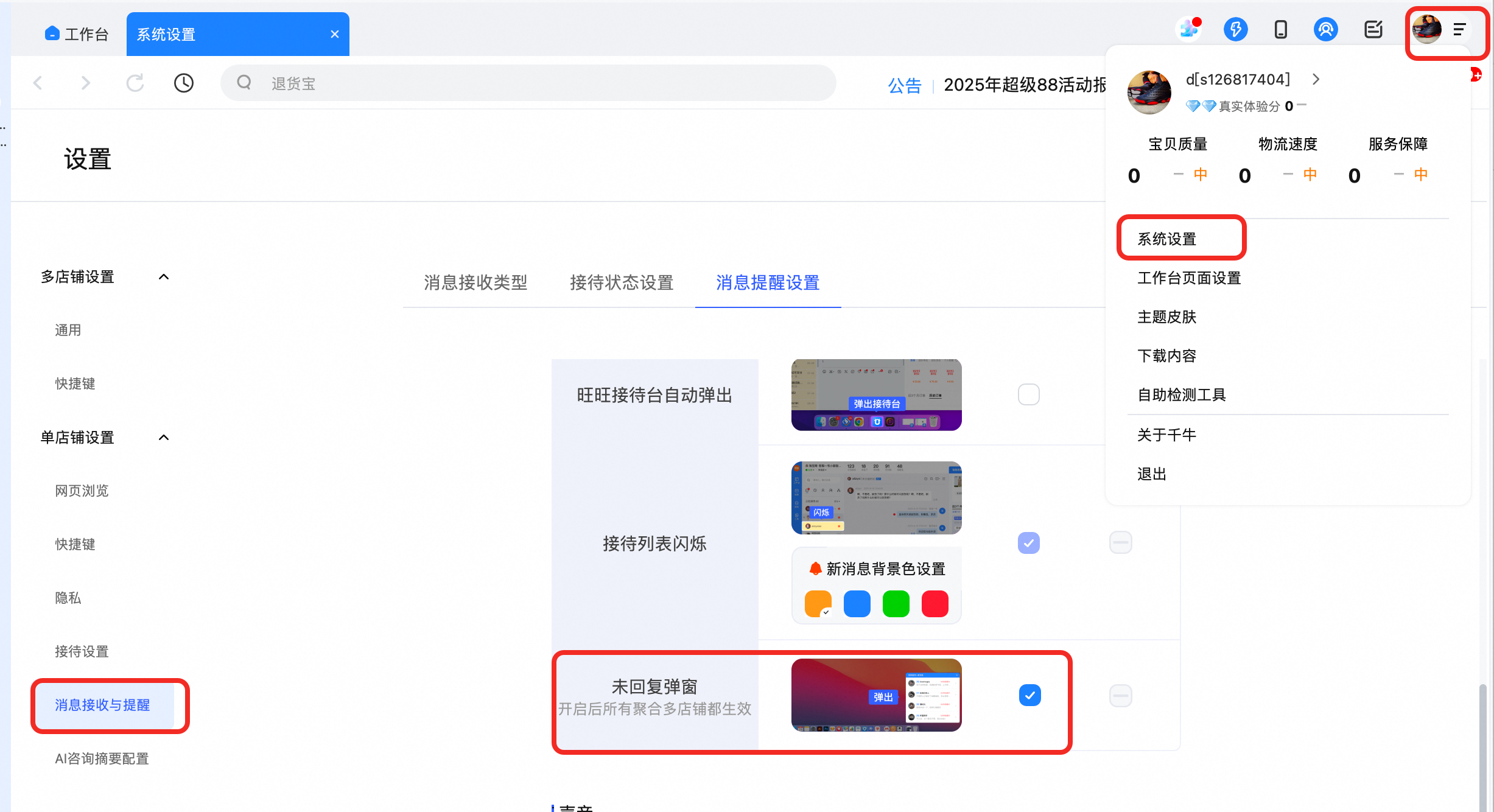Select 隐私 in sidebar
The height and width of the screenshot is (812, 1494).
pyautogui.click(x=68, y=598)
